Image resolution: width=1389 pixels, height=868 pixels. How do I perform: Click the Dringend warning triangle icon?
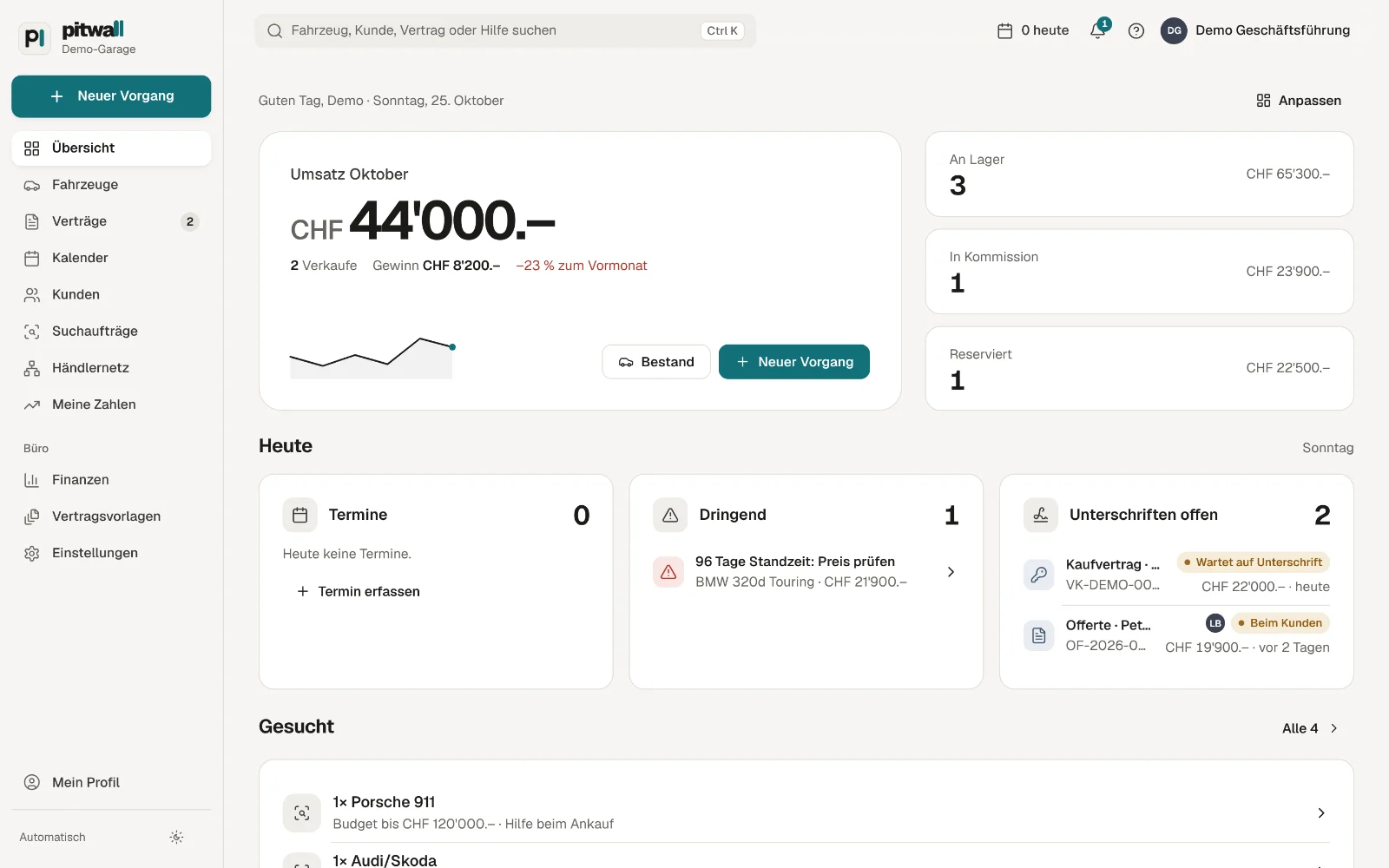670,515
